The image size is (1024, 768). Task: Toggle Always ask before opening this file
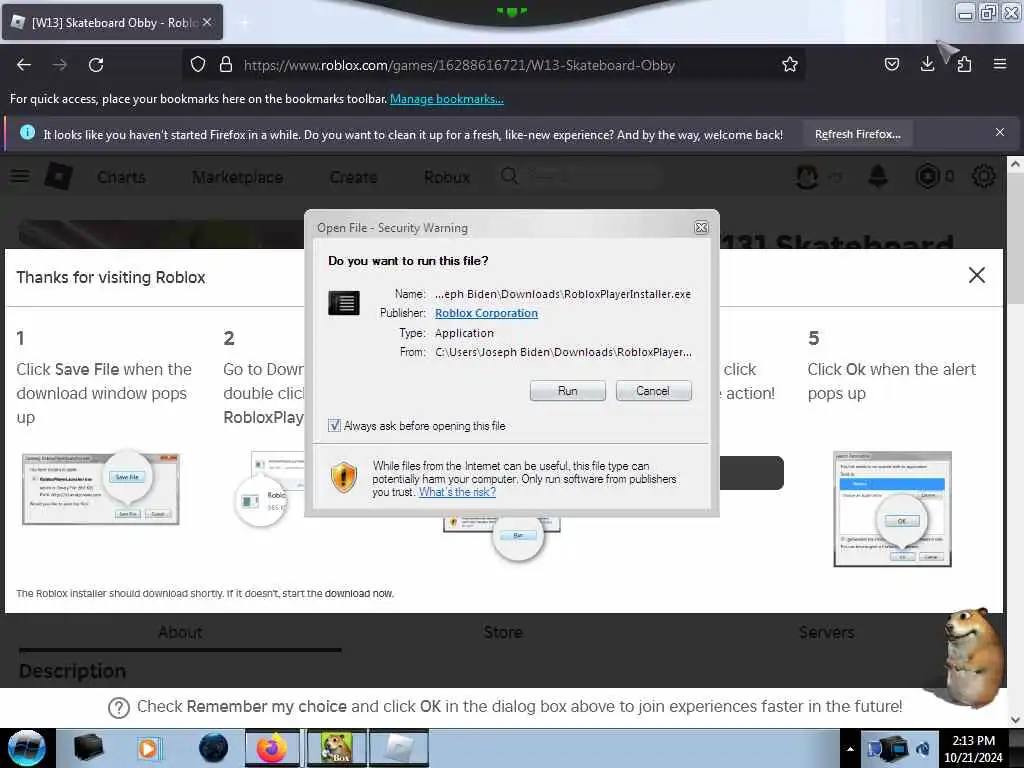coord(334,426)
